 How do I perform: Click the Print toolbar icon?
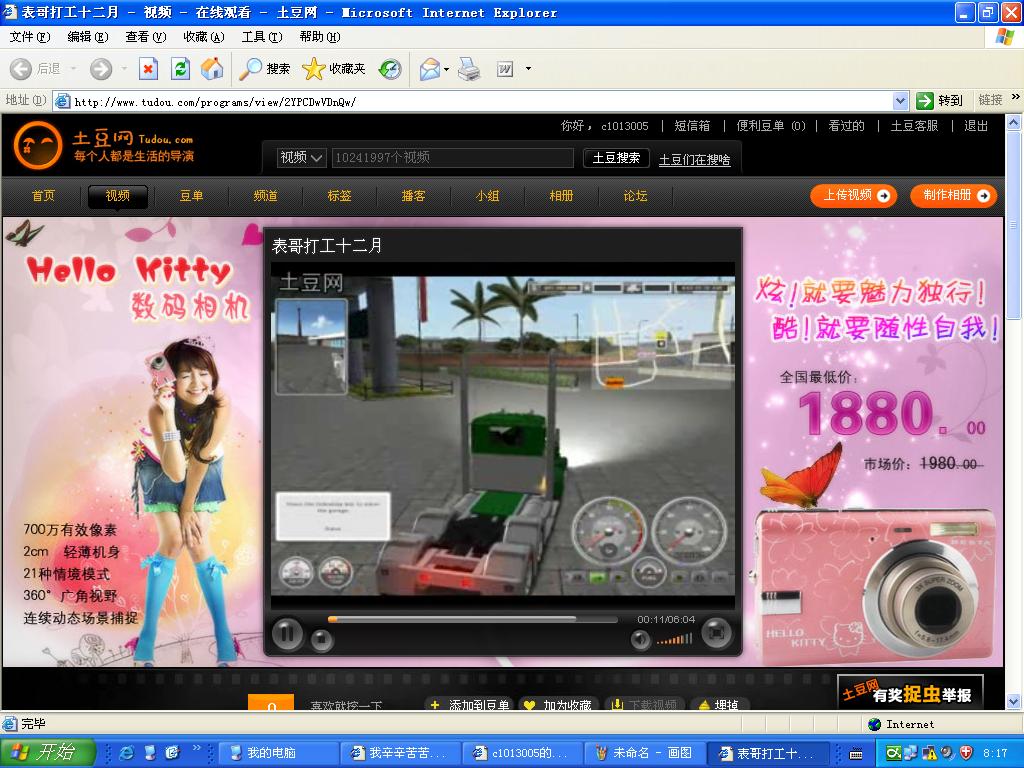[469, 69]
